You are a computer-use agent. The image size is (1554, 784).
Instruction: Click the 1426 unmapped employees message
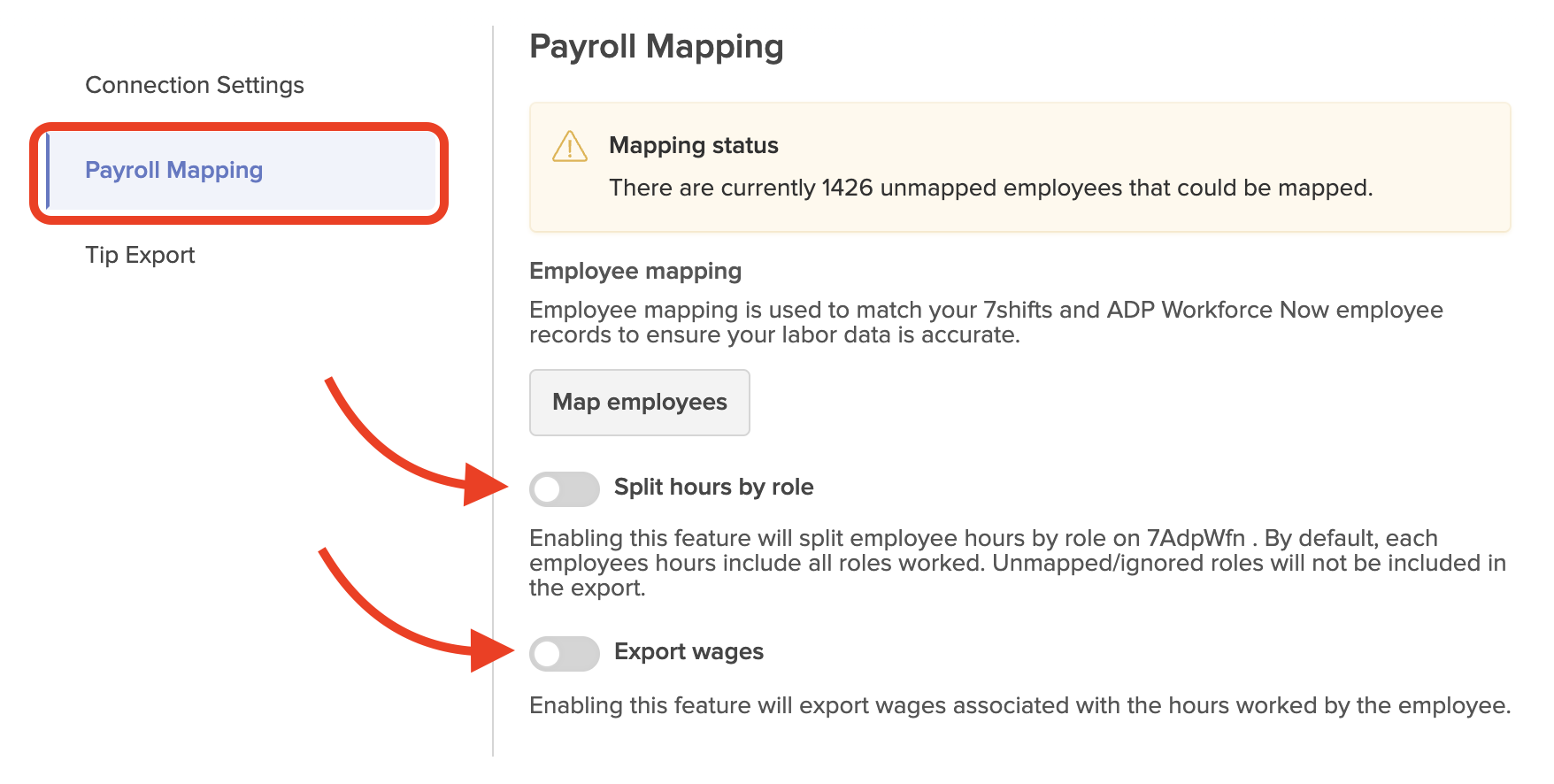tap(990, 188)
